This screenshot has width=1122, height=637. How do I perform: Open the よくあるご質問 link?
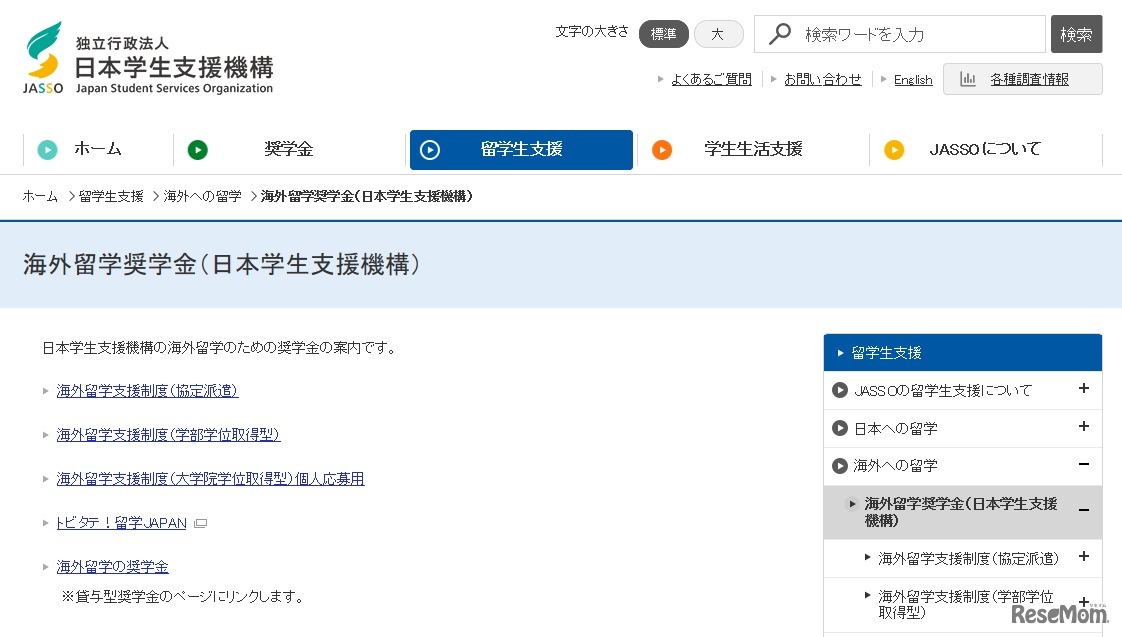[x=711, y=78]
